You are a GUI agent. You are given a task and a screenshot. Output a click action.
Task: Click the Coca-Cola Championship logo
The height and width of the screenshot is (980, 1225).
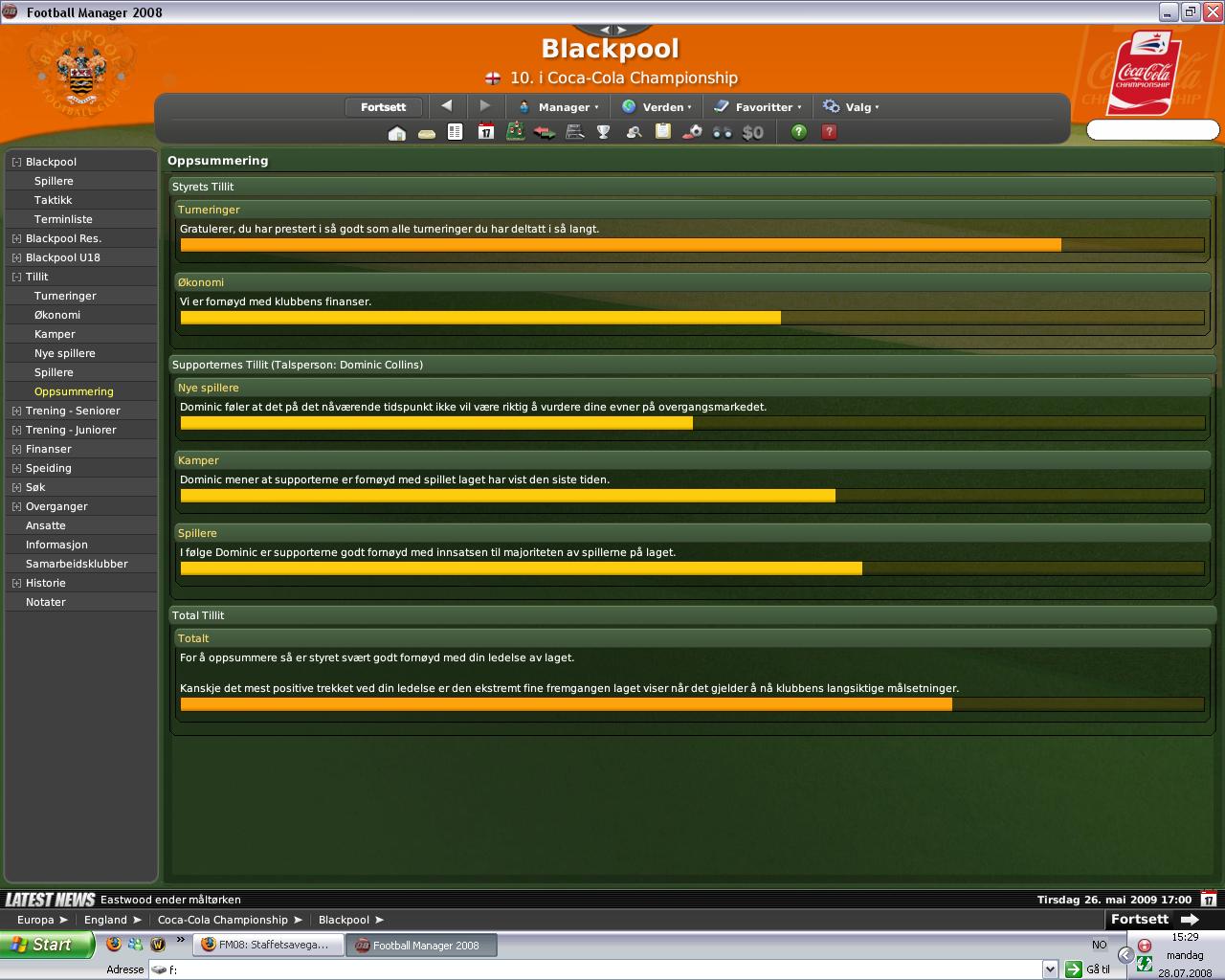[1144, 73]
